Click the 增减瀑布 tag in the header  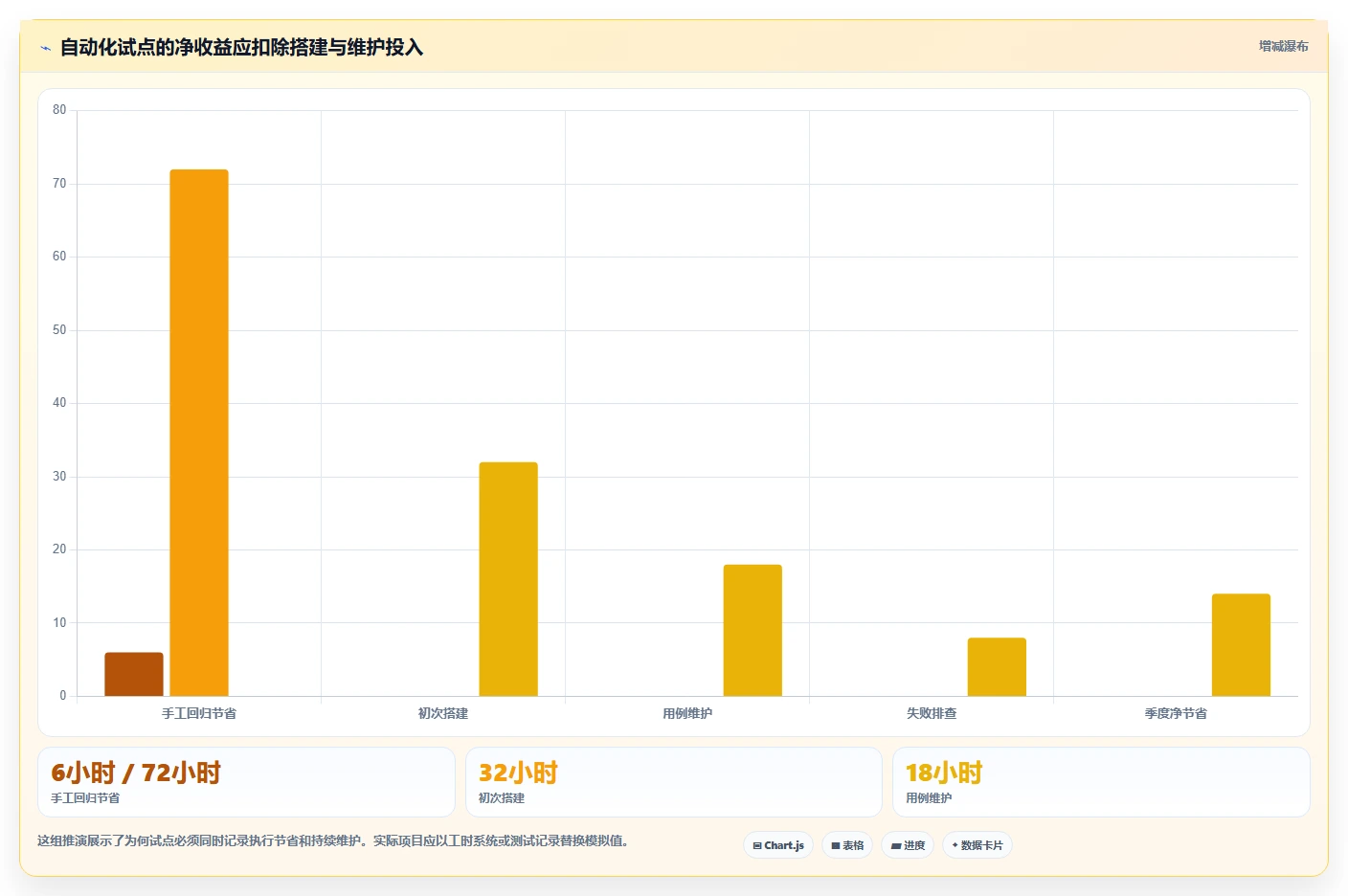pos(1283,46)
